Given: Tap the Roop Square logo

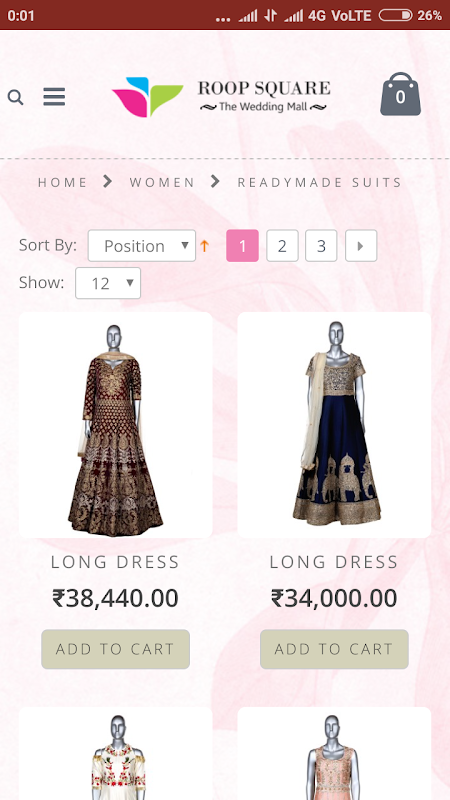Looking at the screenshot, I should pos(219,96).
